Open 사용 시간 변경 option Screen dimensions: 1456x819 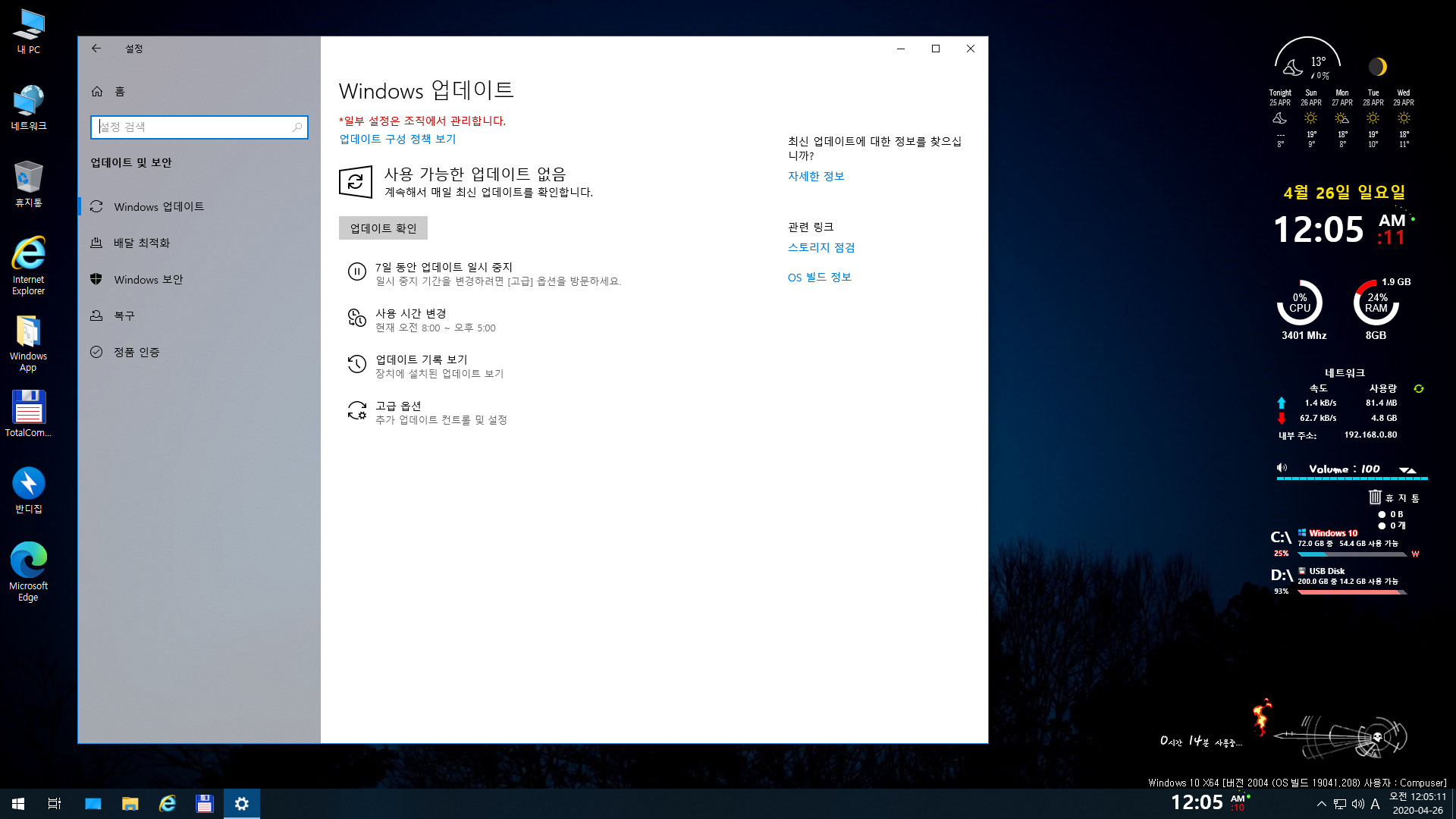tap(422, 320)
